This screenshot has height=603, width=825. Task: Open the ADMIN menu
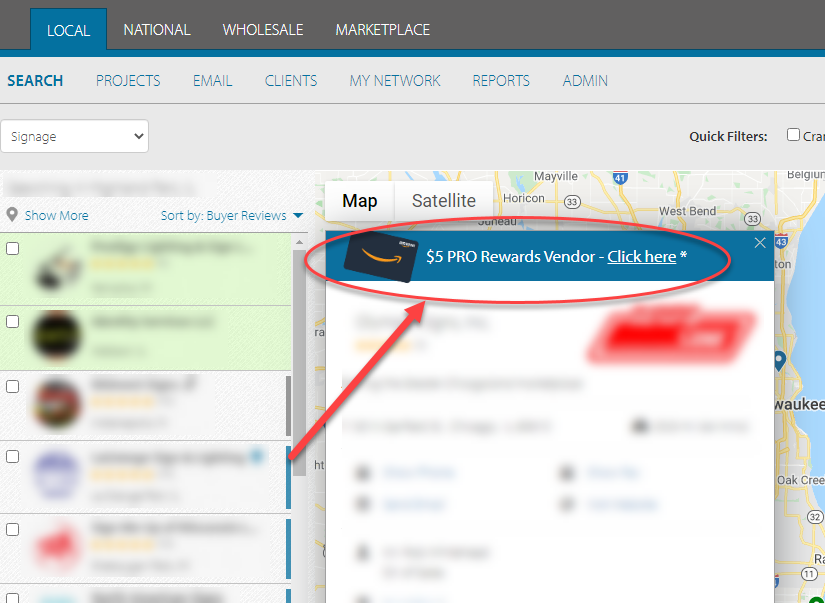585,81
